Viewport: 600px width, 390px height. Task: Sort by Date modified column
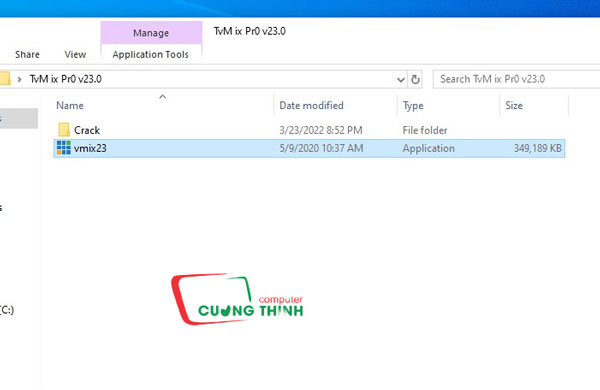(x=311, y=105)
